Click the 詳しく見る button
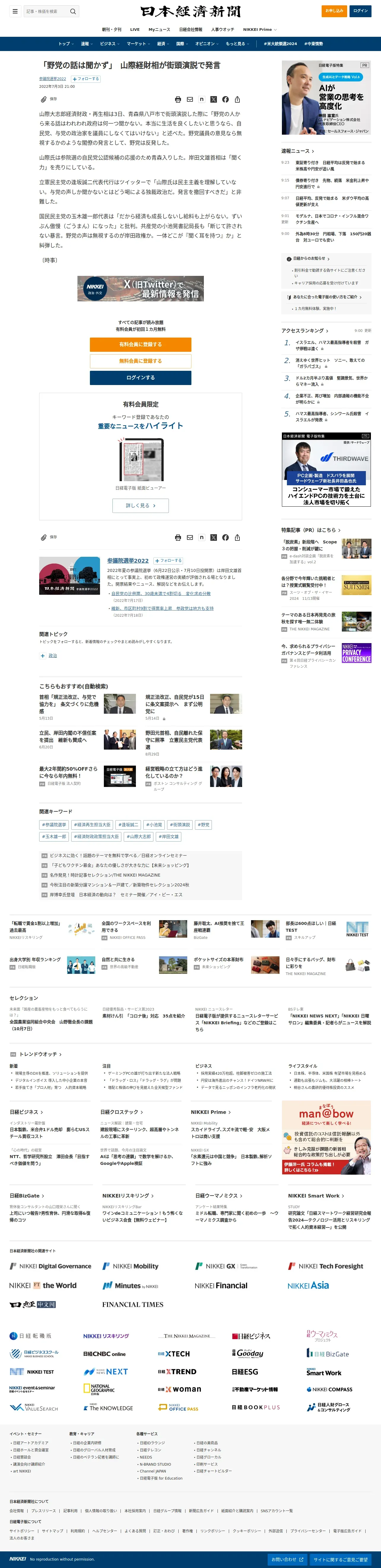 tap(141, 505)
